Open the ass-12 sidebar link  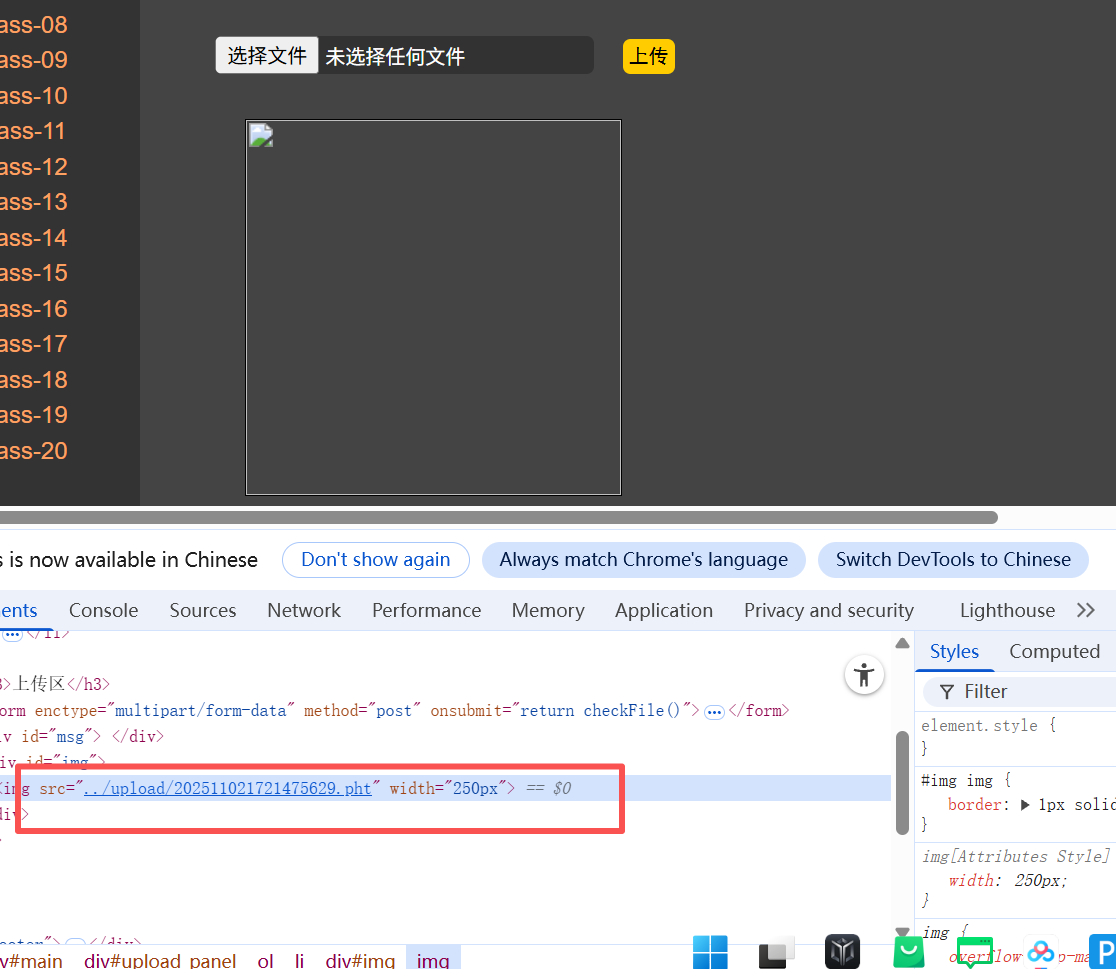point(33,167)
